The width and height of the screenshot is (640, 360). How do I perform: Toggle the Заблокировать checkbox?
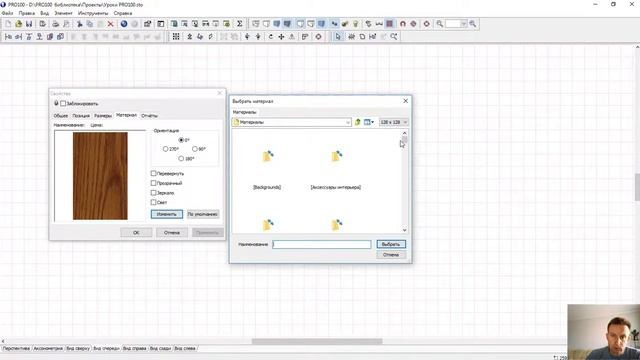63,104
